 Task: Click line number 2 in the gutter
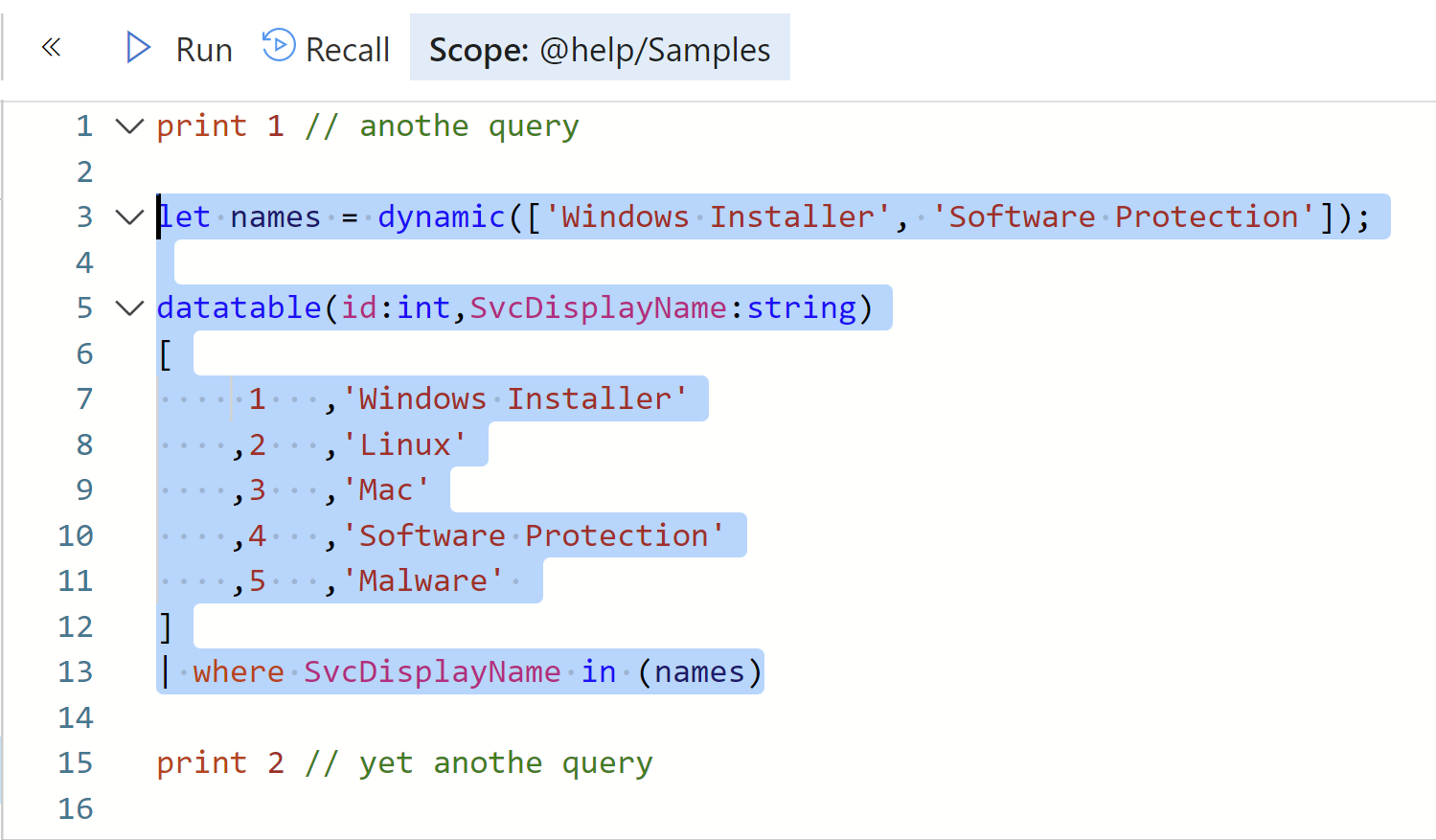pyautogui.click(x=84, y=171)
